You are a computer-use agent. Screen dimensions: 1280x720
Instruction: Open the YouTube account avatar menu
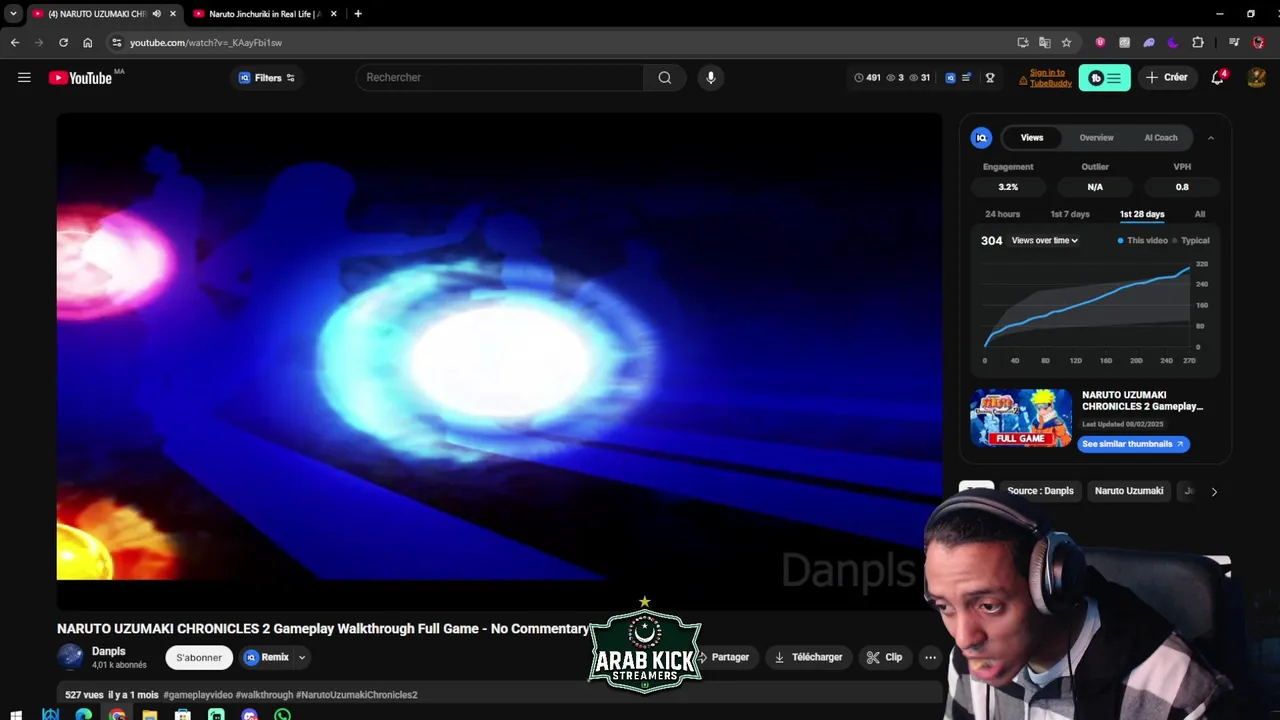pos(1257,77)
